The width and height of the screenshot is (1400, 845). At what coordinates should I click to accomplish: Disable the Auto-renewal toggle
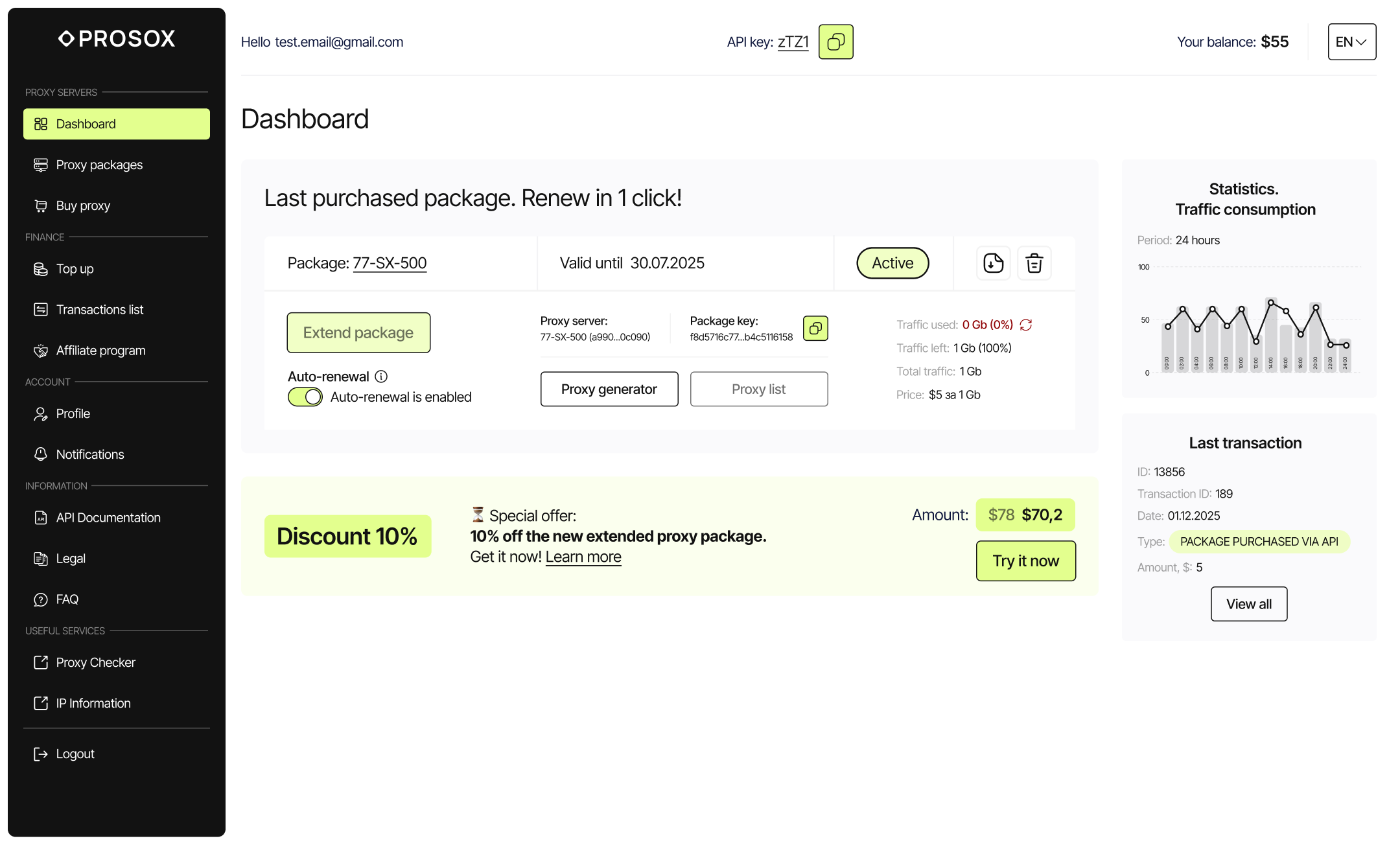[305, 397]
